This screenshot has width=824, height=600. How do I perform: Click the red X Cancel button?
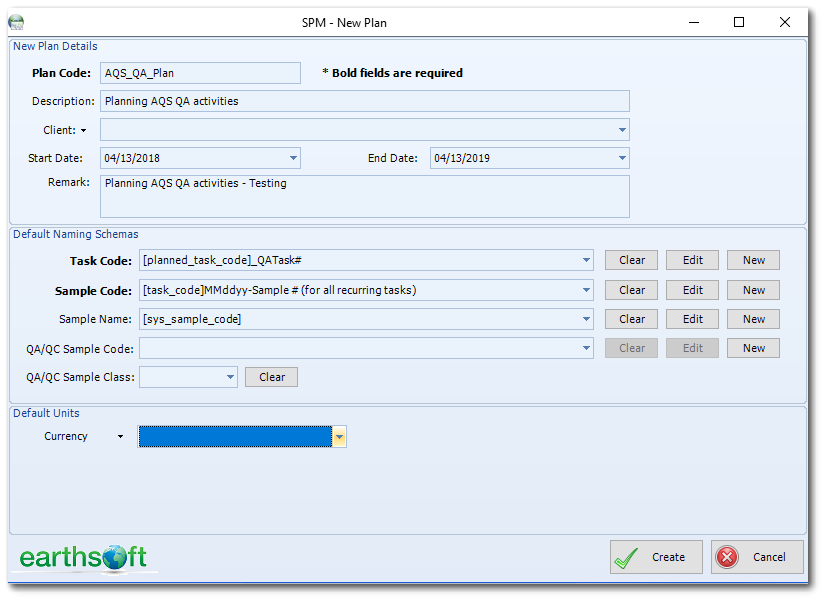(756, 557)
